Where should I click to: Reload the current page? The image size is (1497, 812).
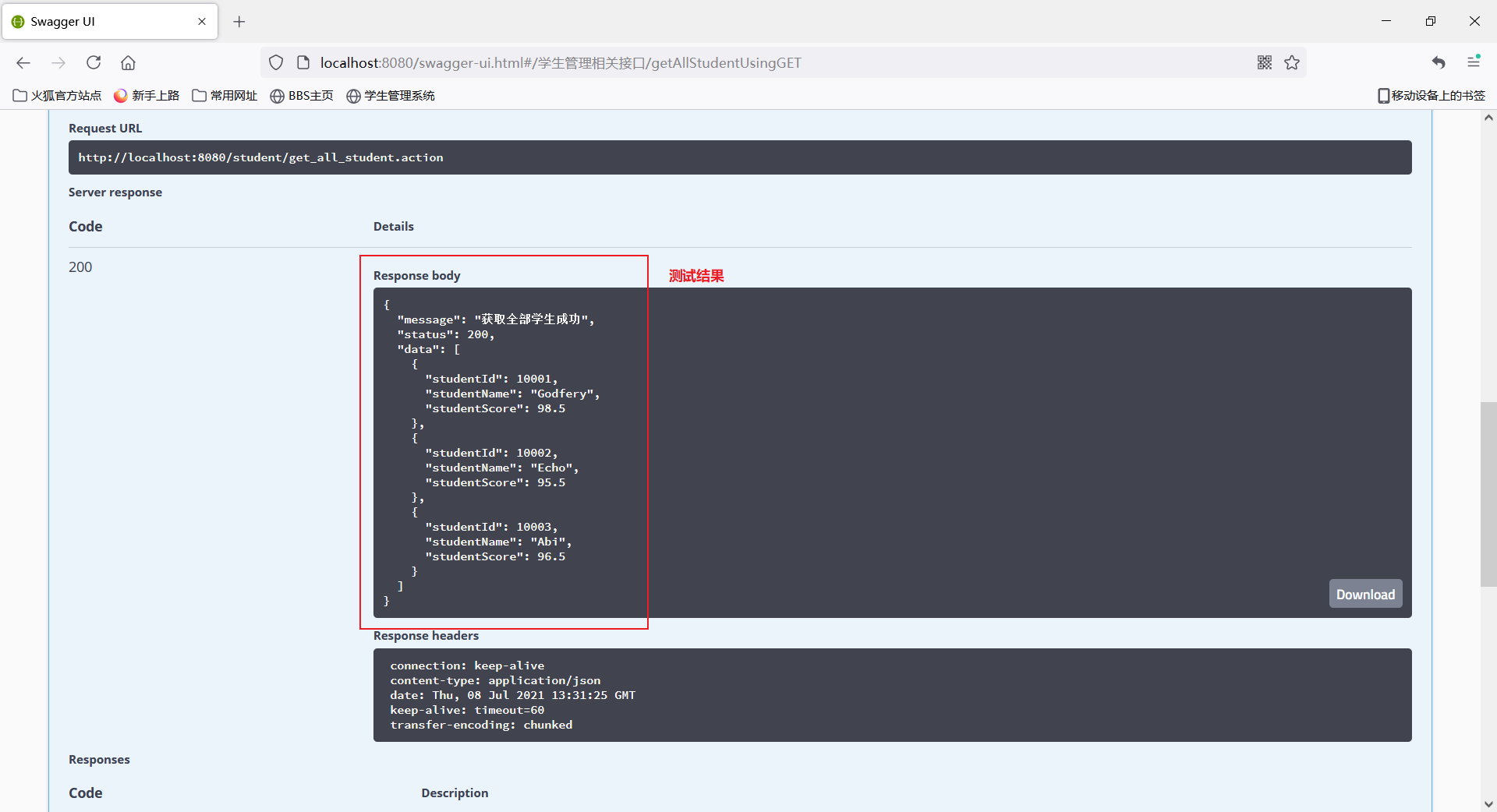click(x=94, y=62)
